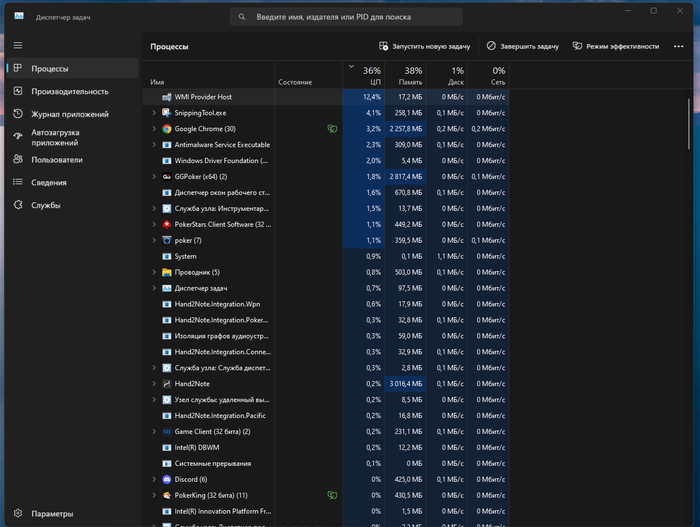Click efficiency mode leaf icon for Google Chrome
The image size is (700, 527).
click(332, 129)
